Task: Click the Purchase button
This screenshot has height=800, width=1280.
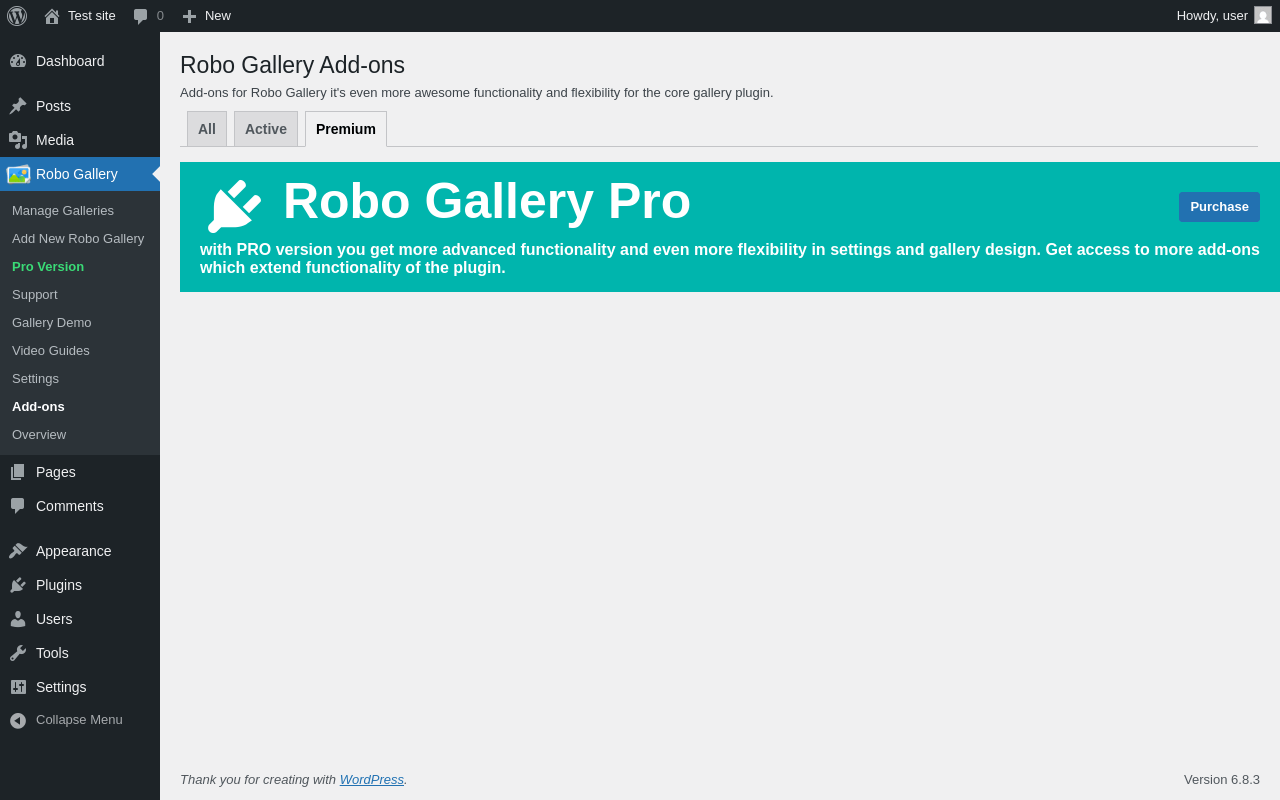Action: (1219, 207)
